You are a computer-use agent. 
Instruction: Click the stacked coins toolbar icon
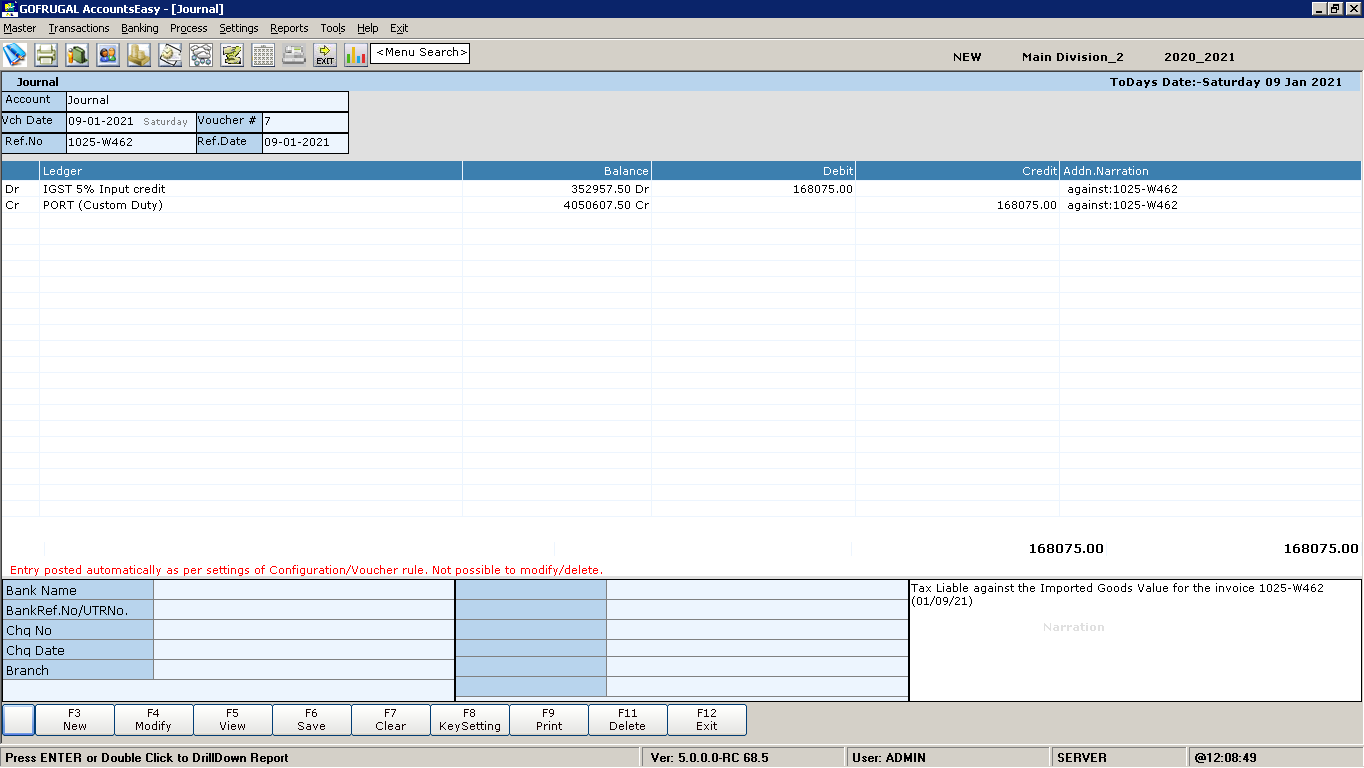[x=139, y=54]
